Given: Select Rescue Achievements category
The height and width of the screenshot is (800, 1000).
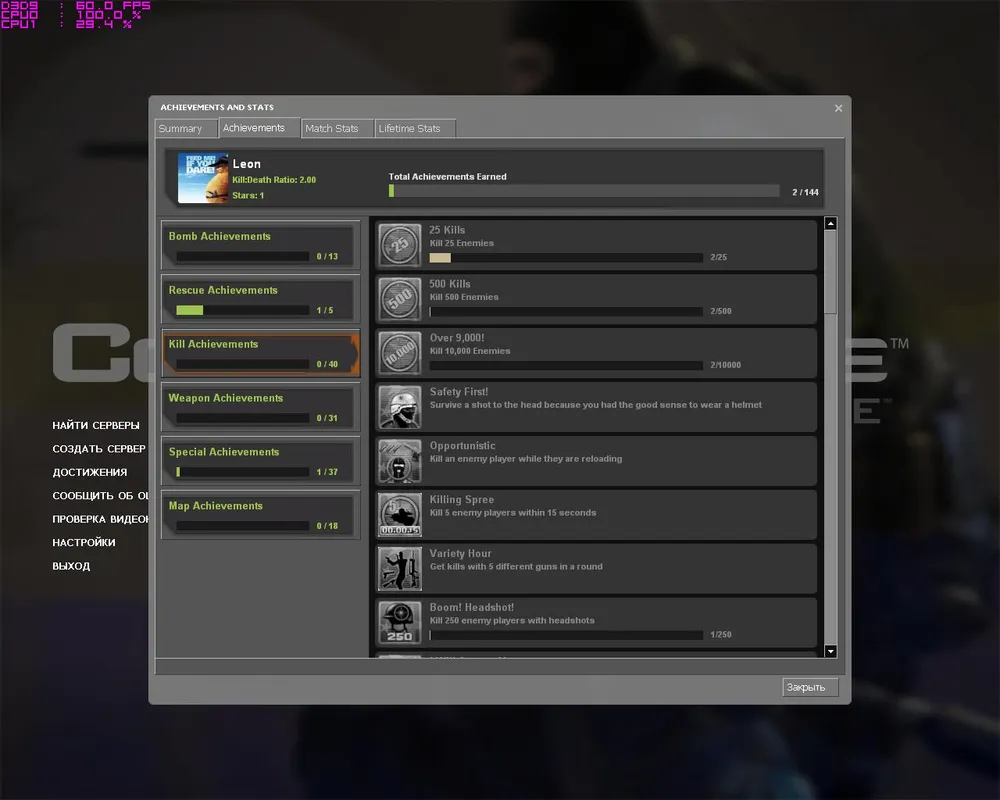Looking at the screenshot, I should point(260,299).
